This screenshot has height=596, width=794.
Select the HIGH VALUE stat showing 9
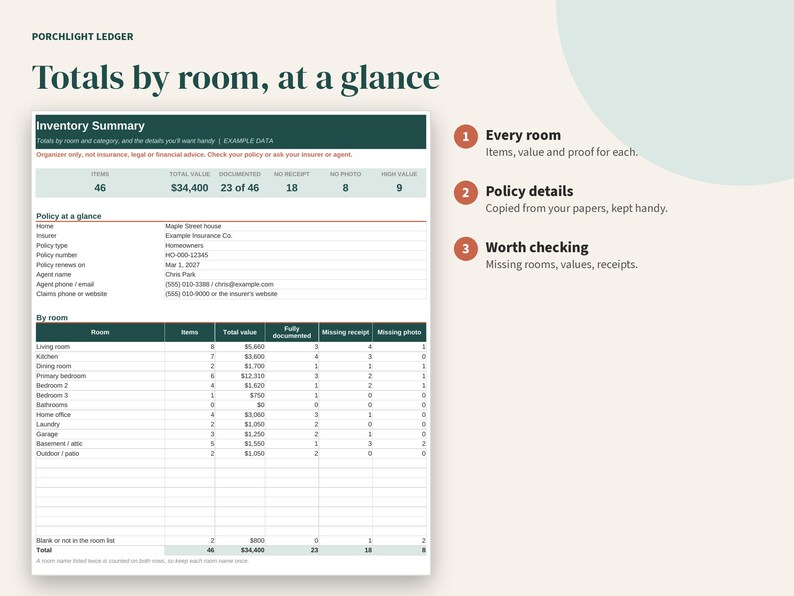click(x=399, y=182)
